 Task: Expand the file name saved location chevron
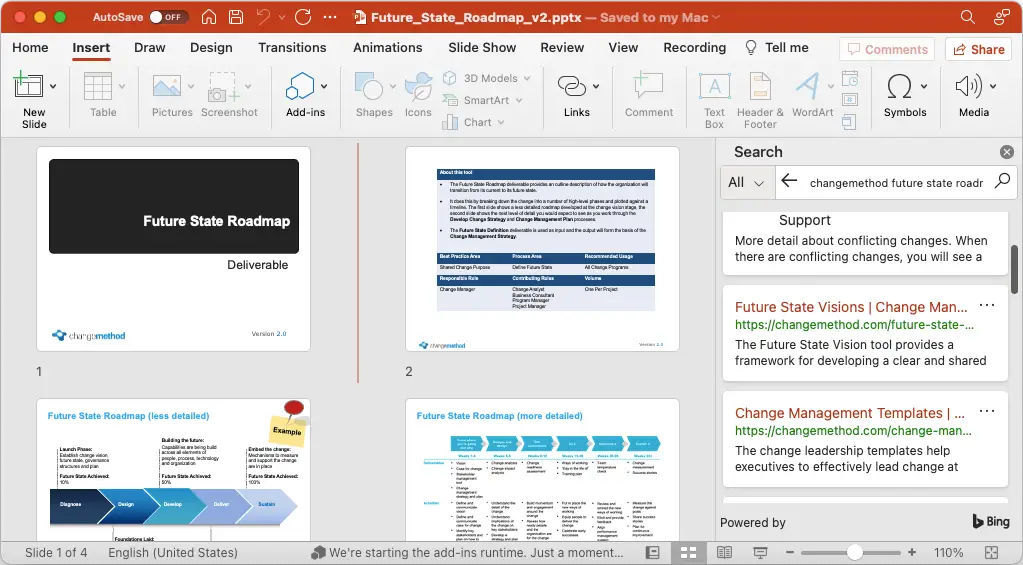[x=716, y=18]
